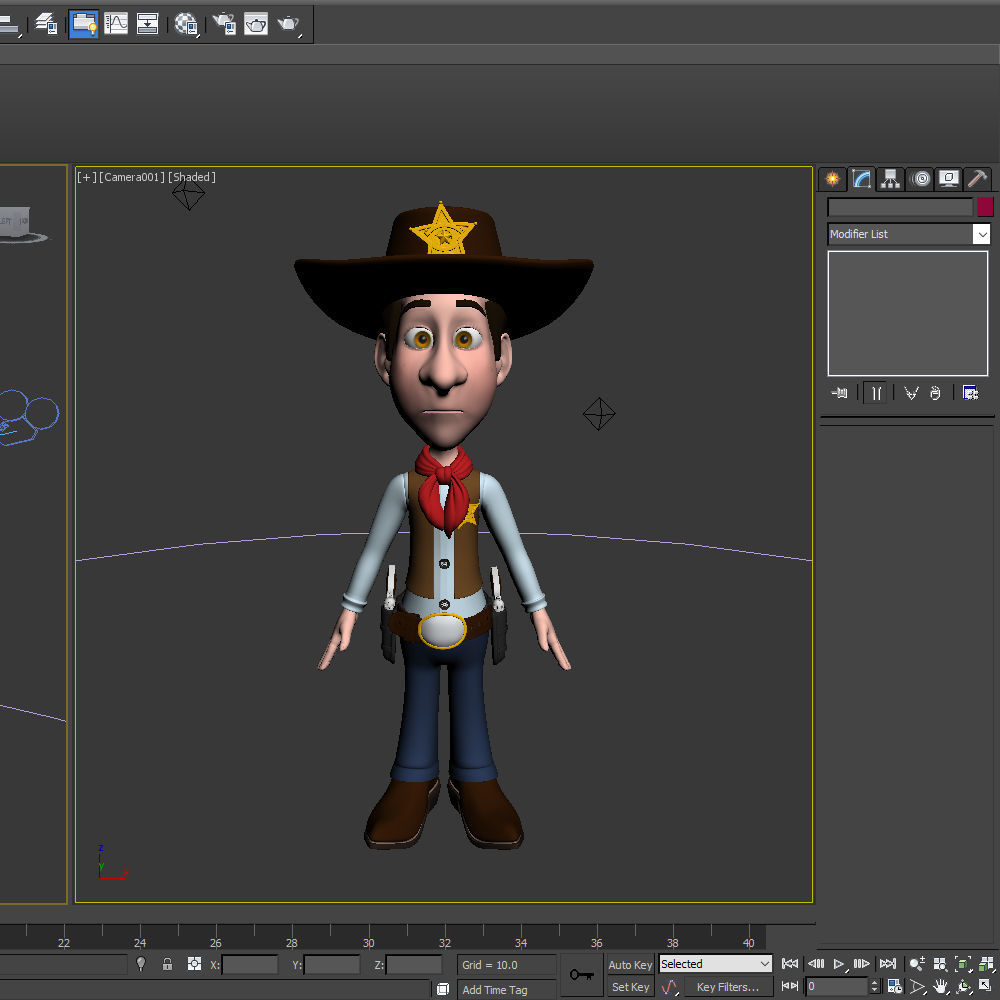Click Add Time Tag

(x=507, y=990)
